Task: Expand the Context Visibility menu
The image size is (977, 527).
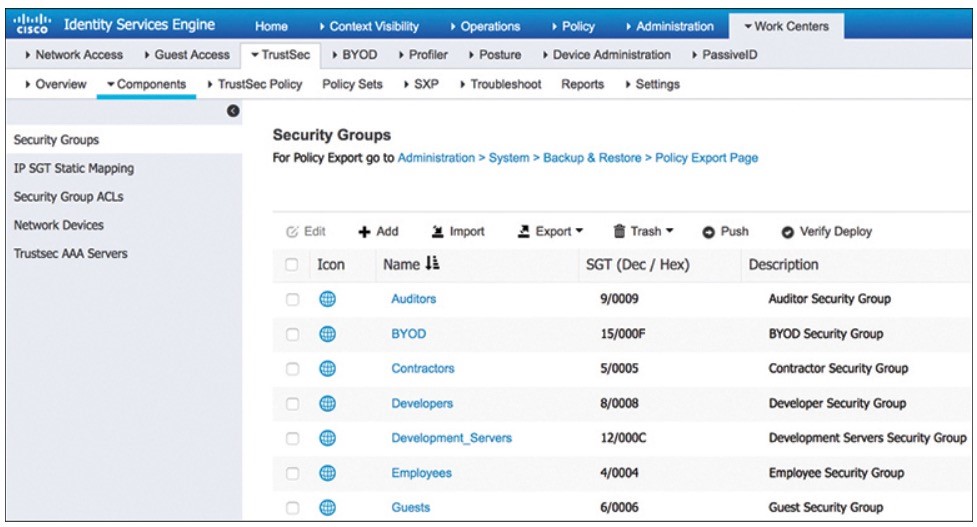Action: [x=369, y=26]
